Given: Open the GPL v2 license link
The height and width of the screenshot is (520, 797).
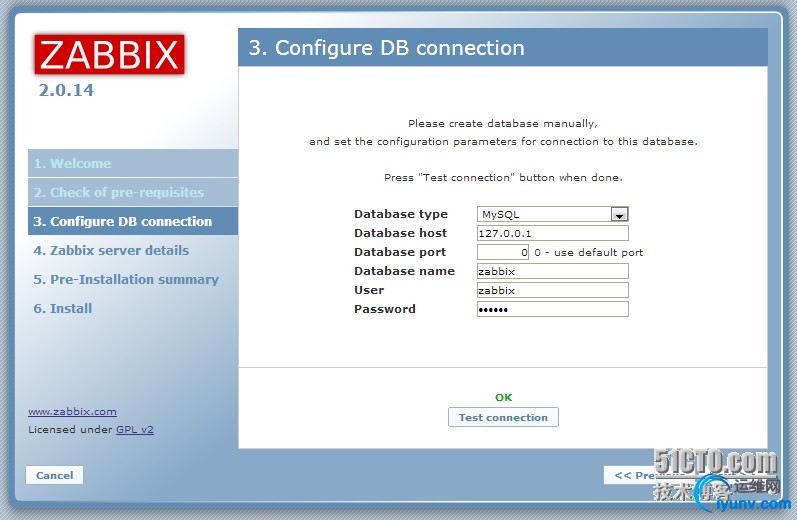Looking at the screenshot, I should click(135, 430).
